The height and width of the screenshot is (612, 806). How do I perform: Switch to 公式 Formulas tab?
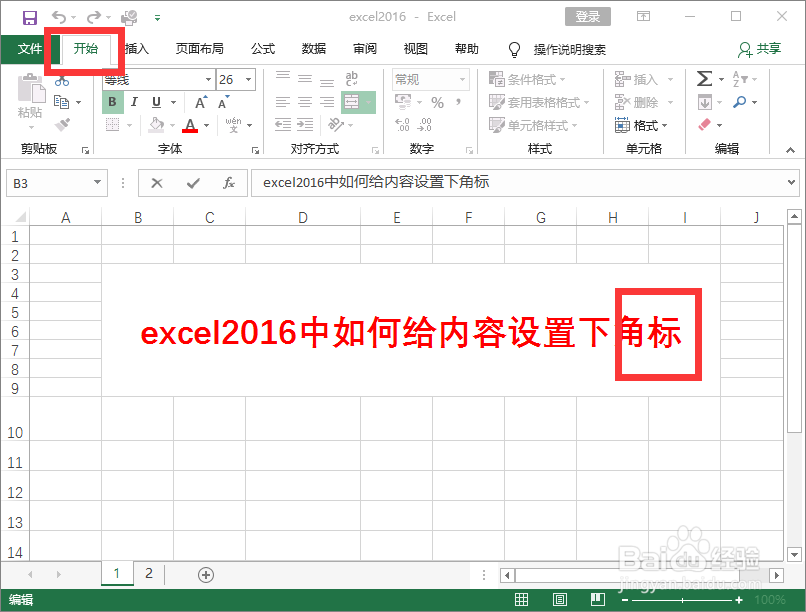(x=263, y=49)
